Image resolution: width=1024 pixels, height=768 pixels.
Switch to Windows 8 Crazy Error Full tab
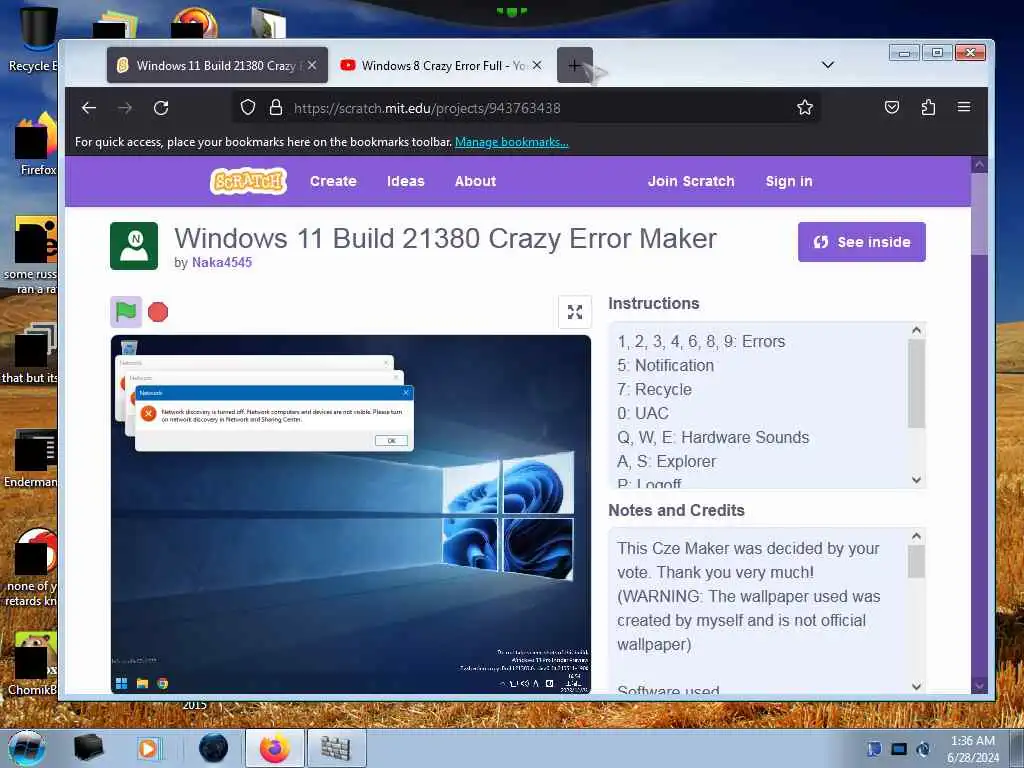[x=441, y=65]
